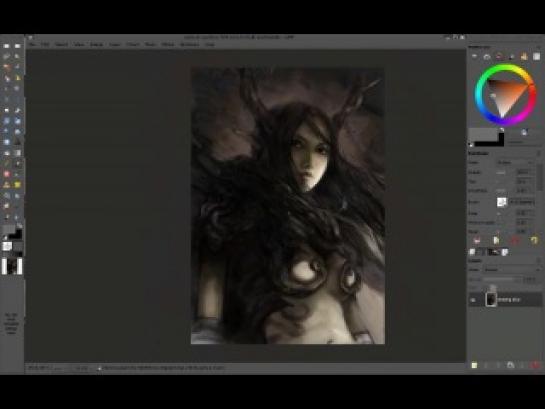Screen dimensions: 545x409
Task: Open the tool options panel menu arrow
Action: point(539,153)
